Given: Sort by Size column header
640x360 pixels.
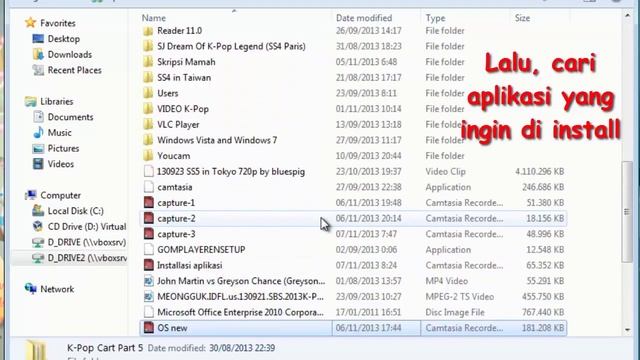Looking at the screenshot, I should pyautogui.click(x=522, y=18).
